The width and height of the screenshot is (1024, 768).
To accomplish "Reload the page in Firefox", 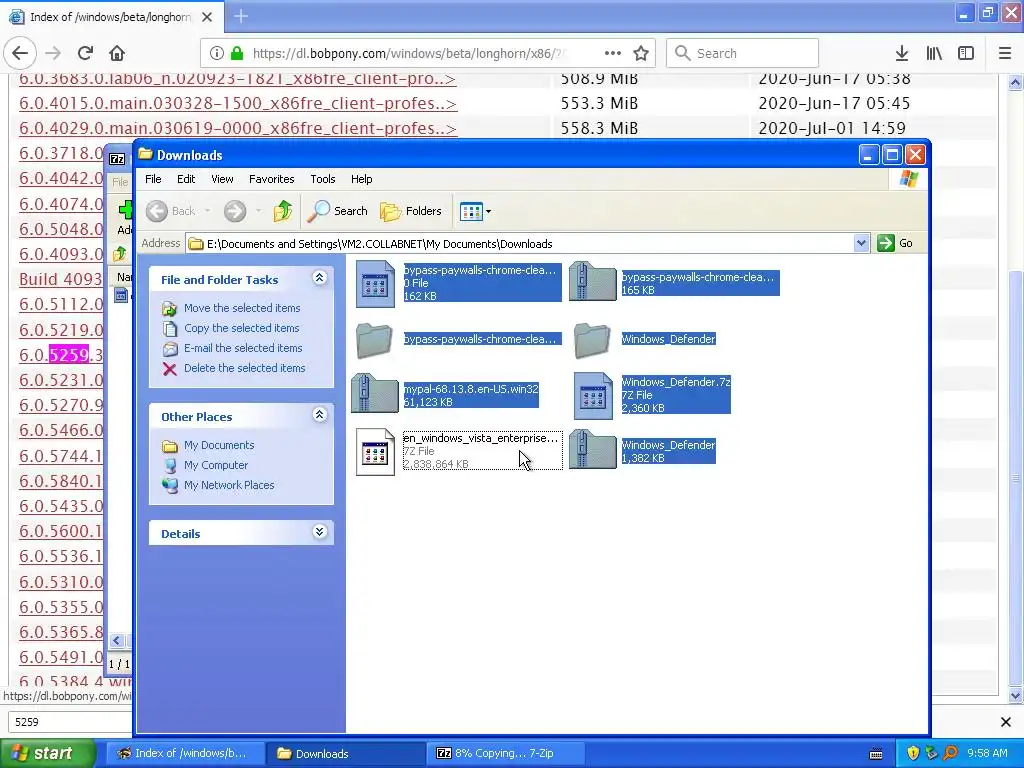I will 85,53.
